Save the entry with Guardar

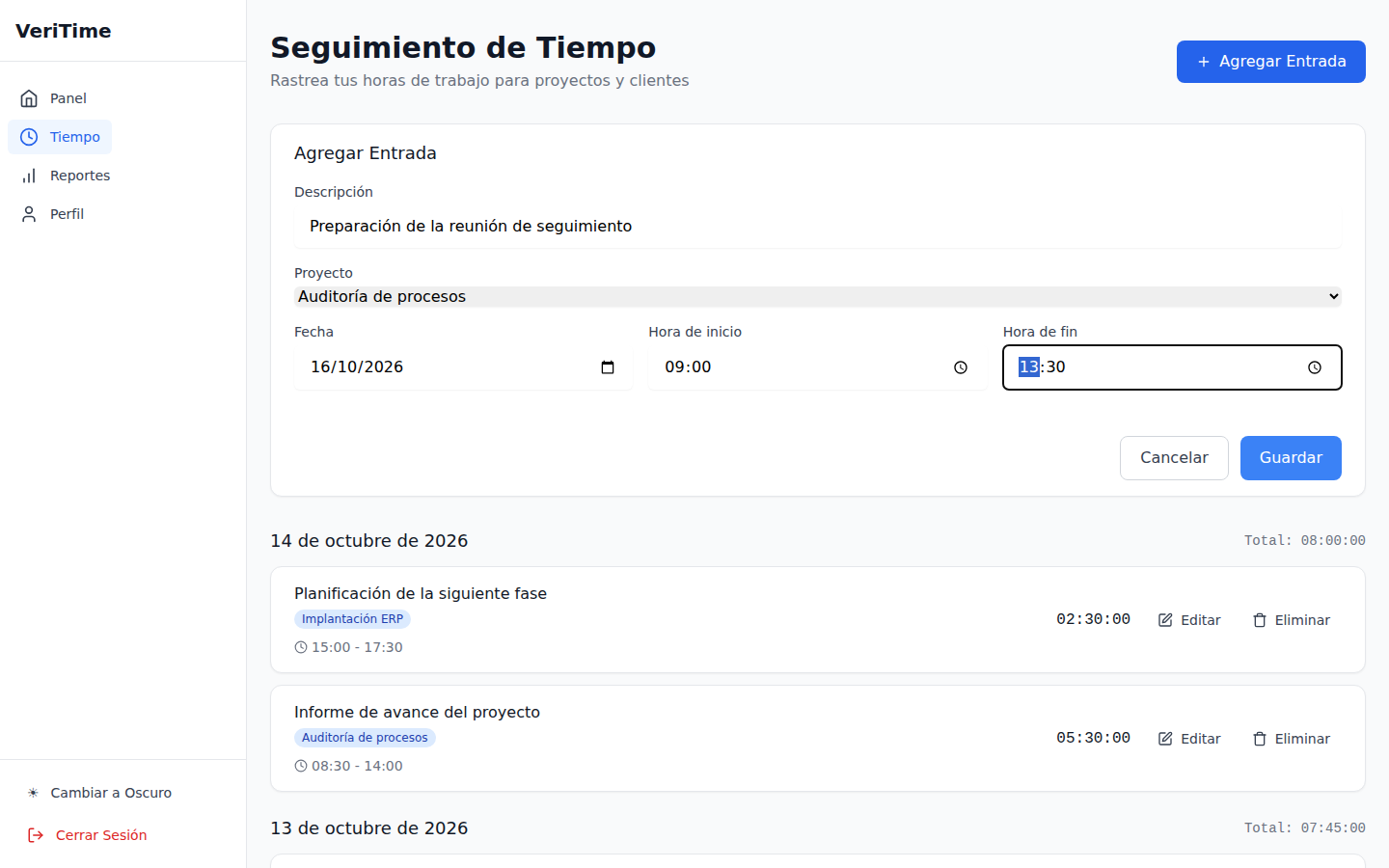(1291, 458)
